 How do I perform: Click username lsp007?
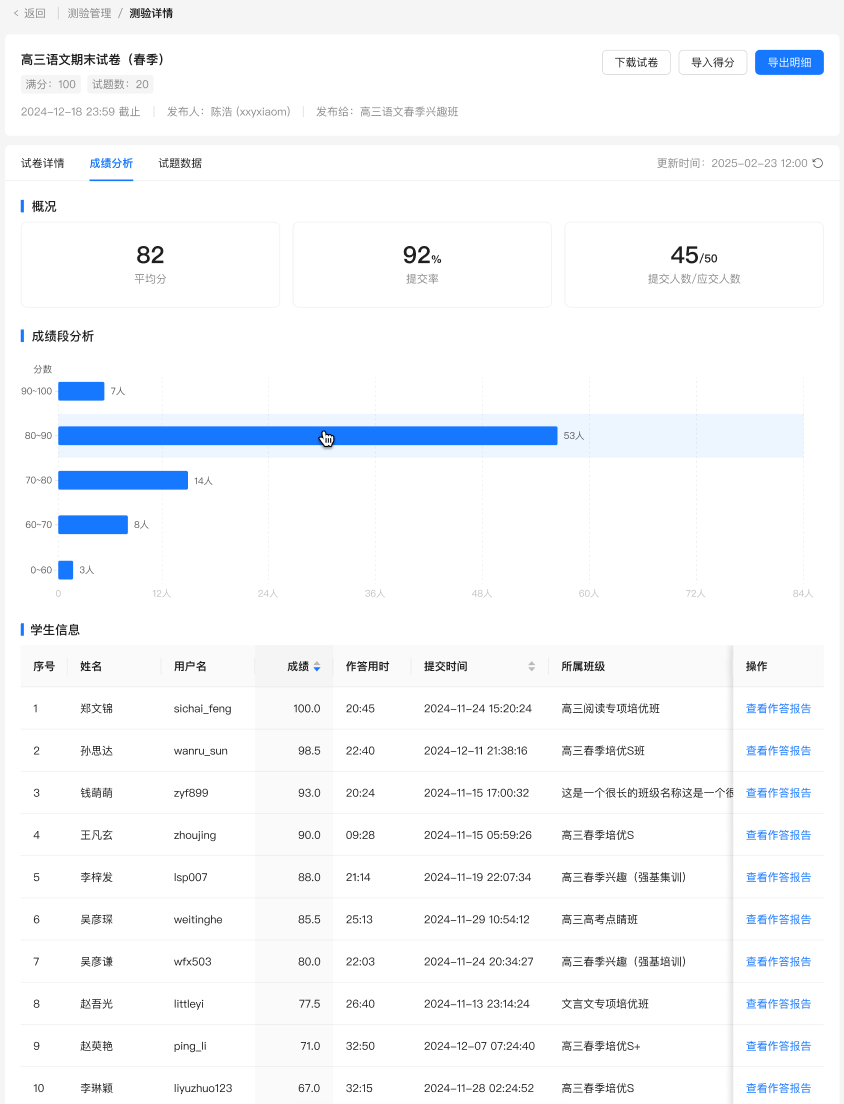click(191, 877)
